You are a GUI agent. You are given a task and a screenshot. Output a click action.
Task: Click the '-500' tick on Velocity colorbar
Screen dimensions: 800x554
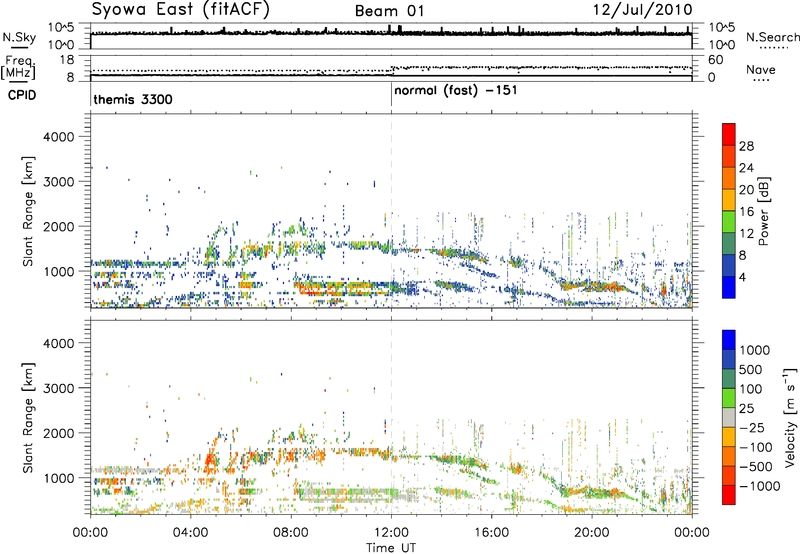(x=756, y=466)
